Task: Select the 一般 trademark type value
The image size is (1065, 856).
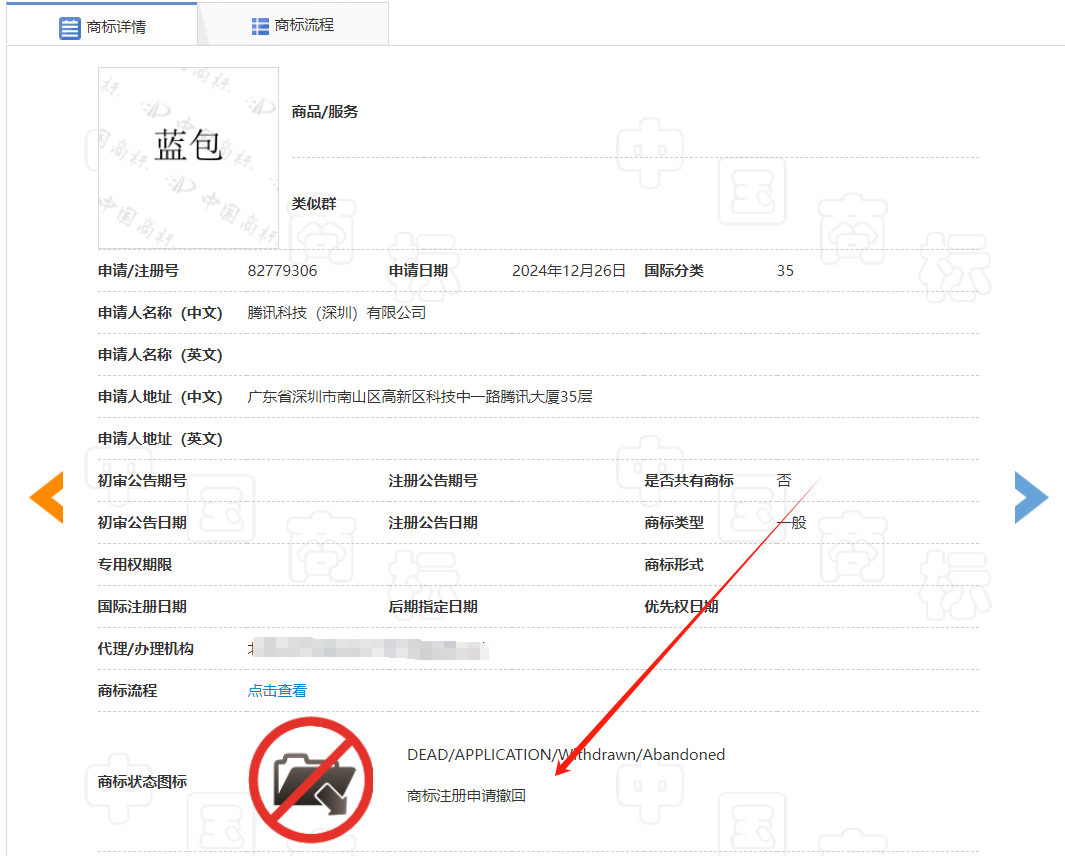Action: click(x=791, y=523)
